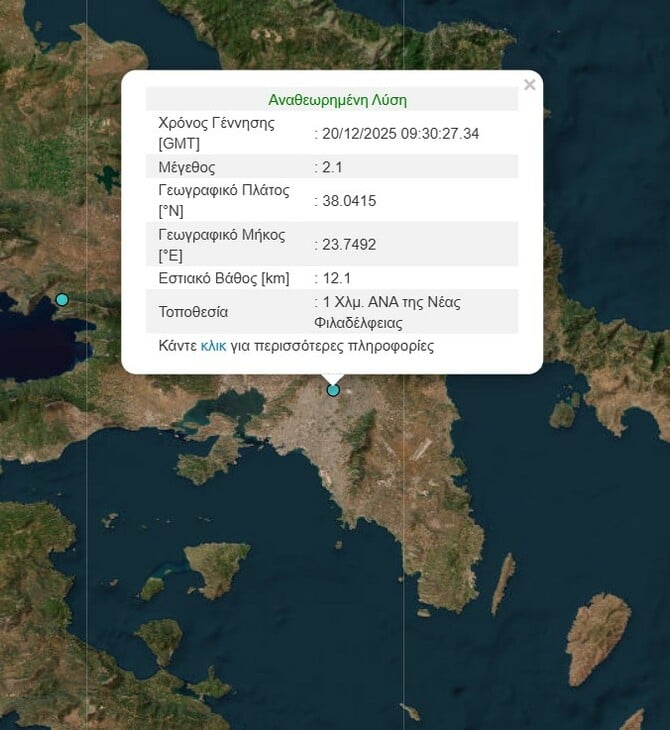Viewport: 670px width, 730px height.
Task: Click the magnitude value '2.1'
Action: coord(332,167)
